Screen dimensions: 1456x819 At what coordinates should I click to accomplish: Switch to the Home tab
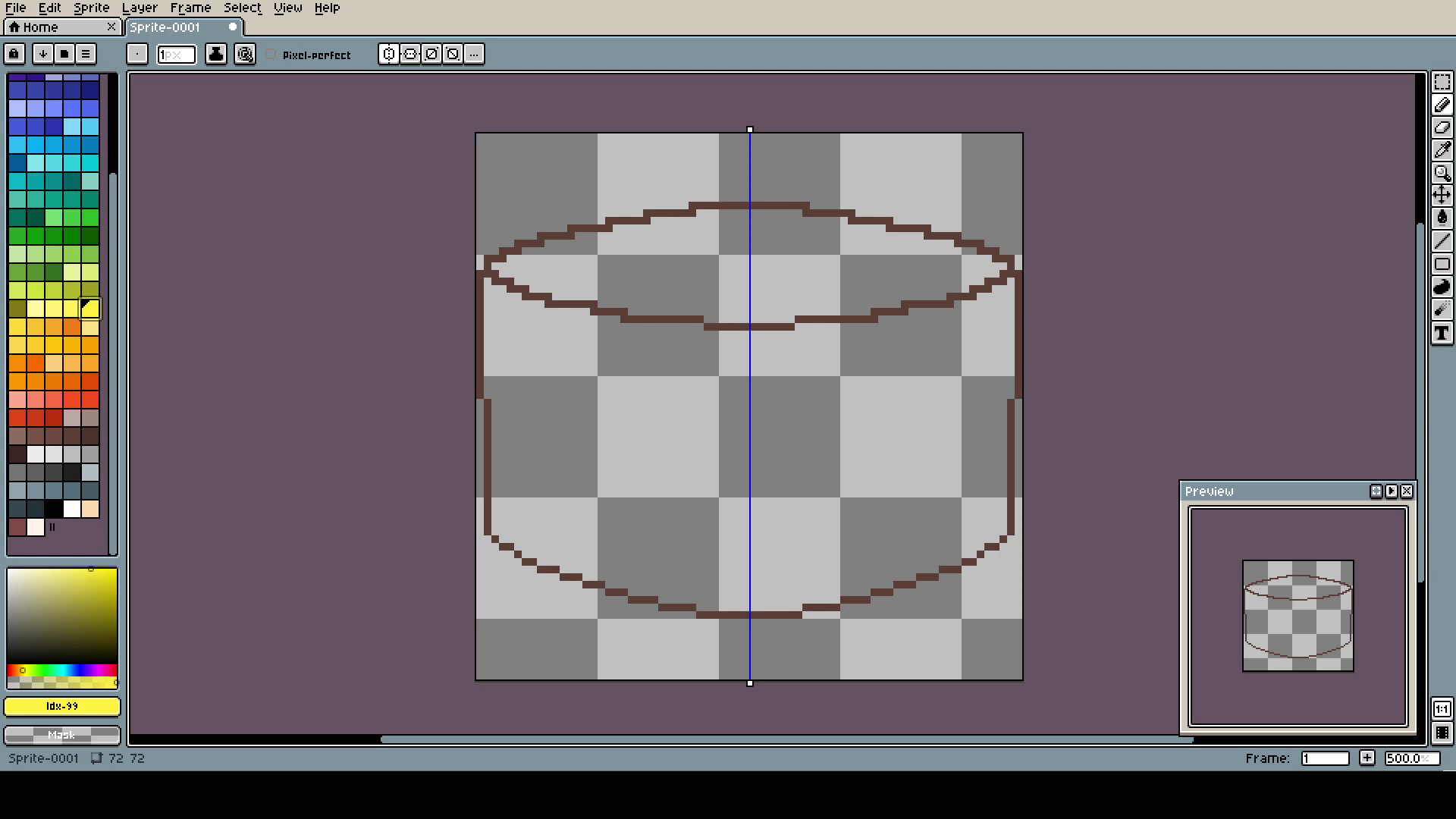tap(62, 27)
